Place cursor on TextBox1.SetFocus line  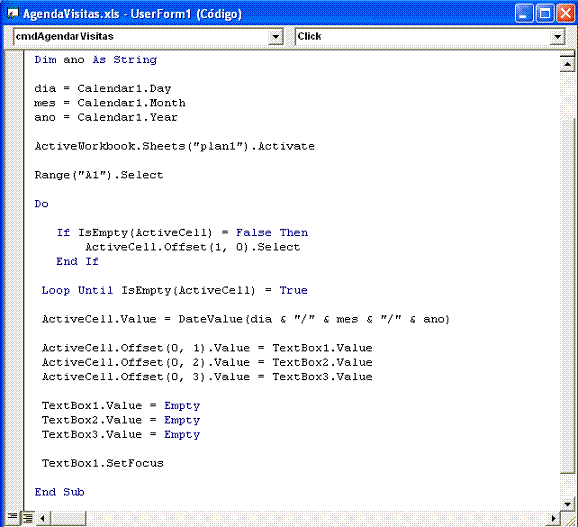102,463
